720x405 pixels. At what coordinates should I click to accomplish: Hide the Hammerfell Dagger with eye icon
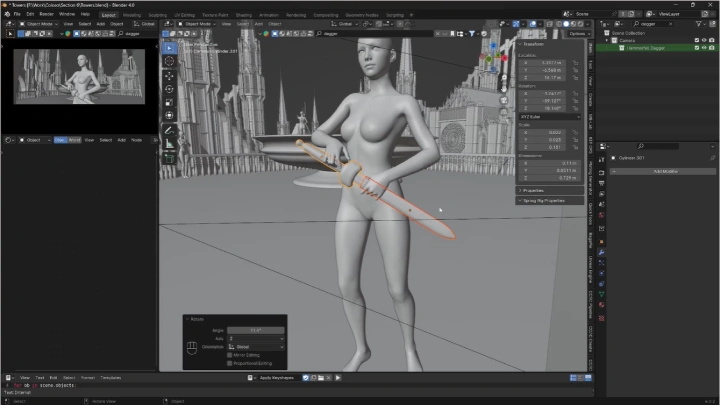point(704,48)
